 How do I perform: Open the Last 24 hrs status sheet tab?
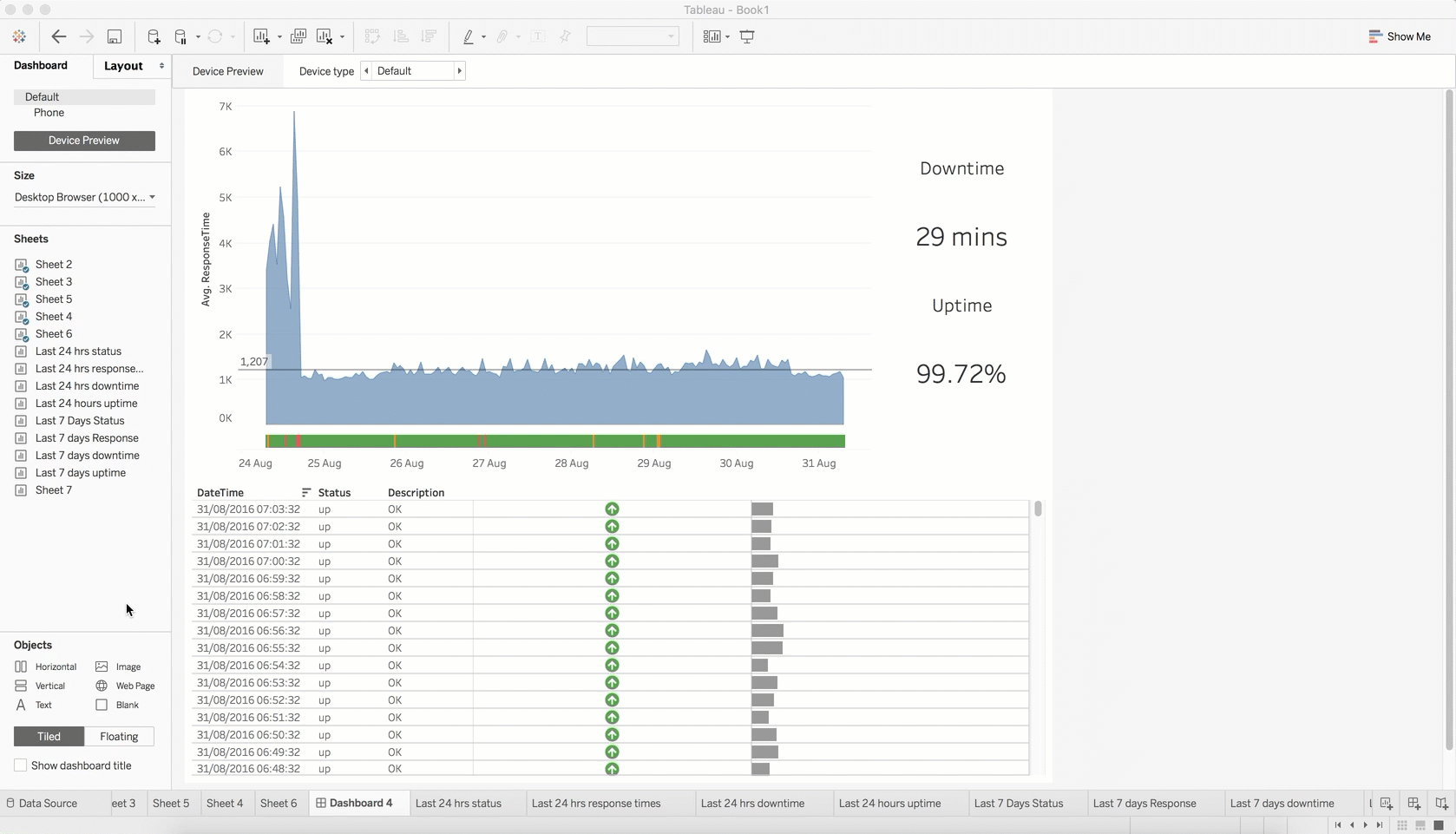click(x=458, y=803)
